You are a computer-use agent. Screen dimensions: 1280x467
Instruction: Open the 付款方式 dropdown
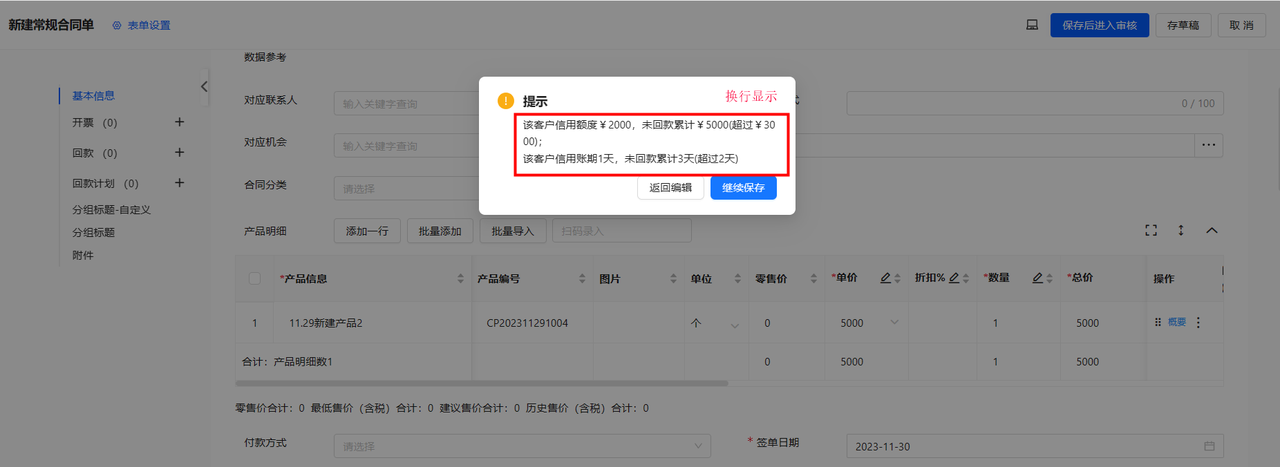[x=523, y=446]
